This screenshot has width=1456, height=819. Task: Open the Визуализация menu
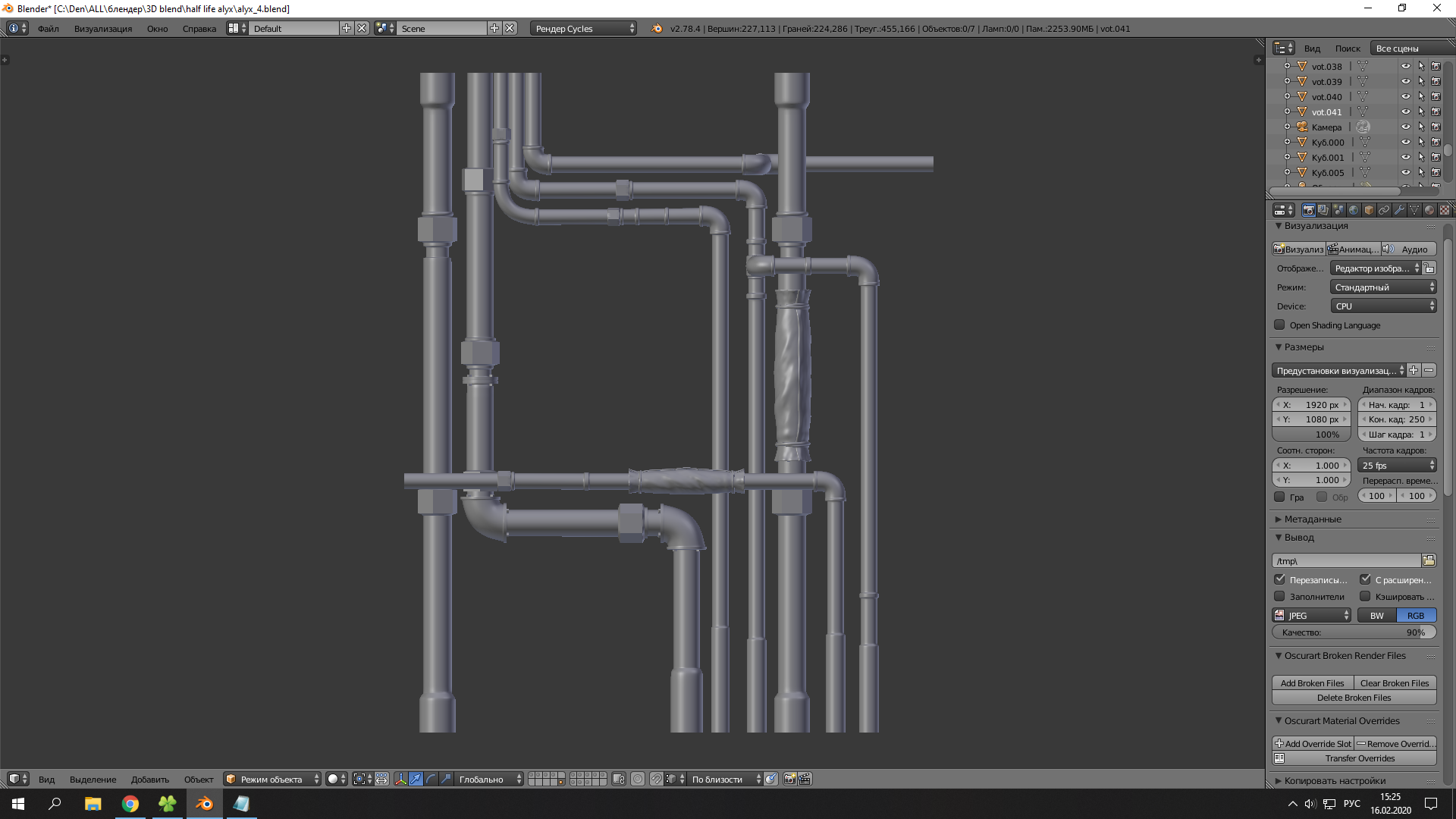pos(102,29)
